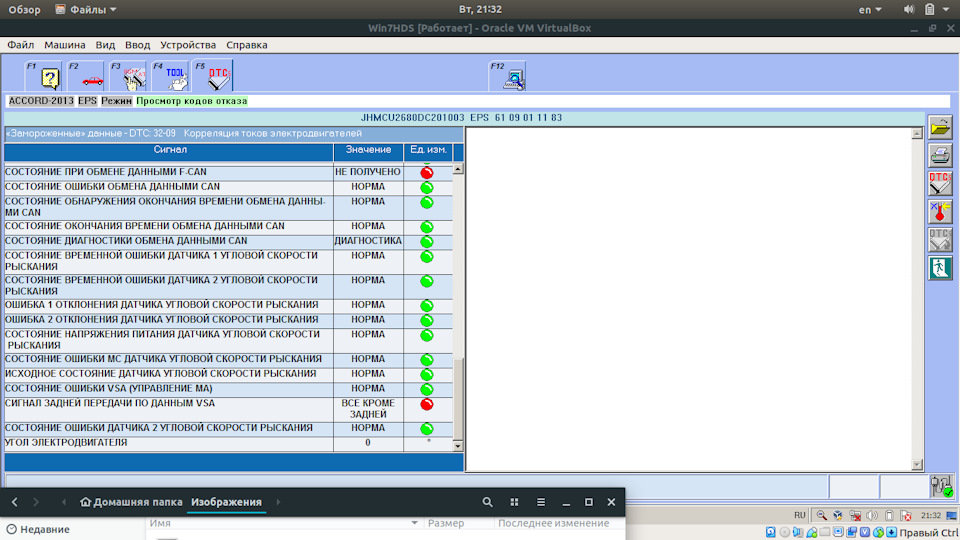Click the RU language indicator in taskbar
This screenshot has width=960, height=540.
[x=800, y=516]
